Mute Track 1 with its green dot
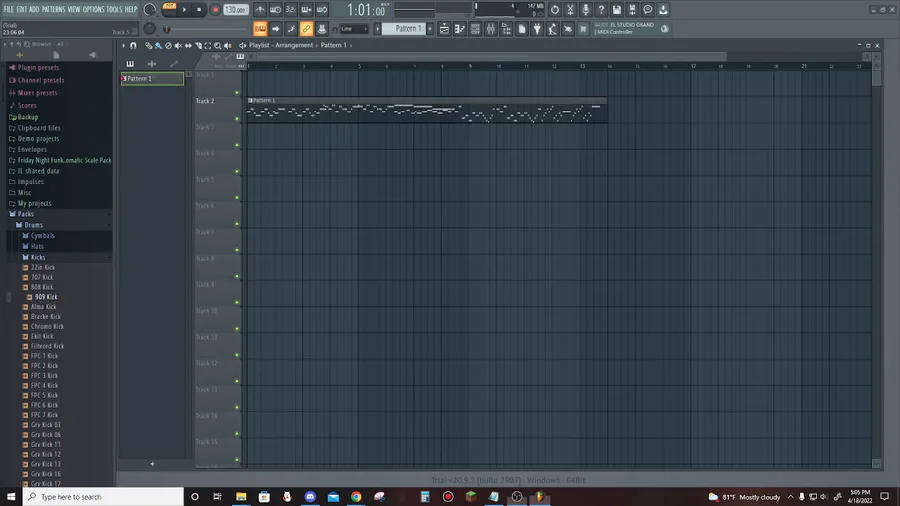 pos(237,92)
